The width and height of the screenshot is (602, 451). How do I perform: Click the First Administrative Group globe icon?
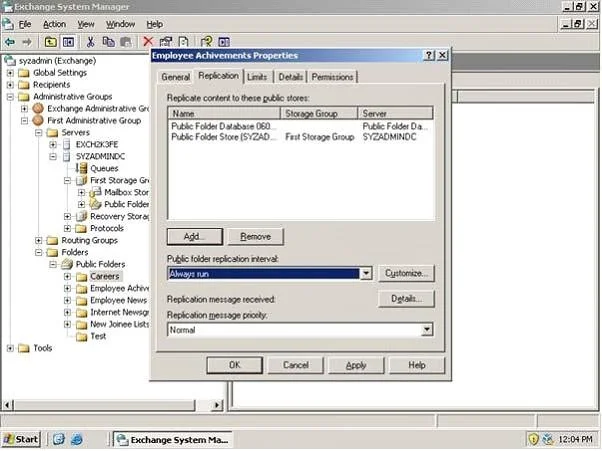click(x=38, y=120)
